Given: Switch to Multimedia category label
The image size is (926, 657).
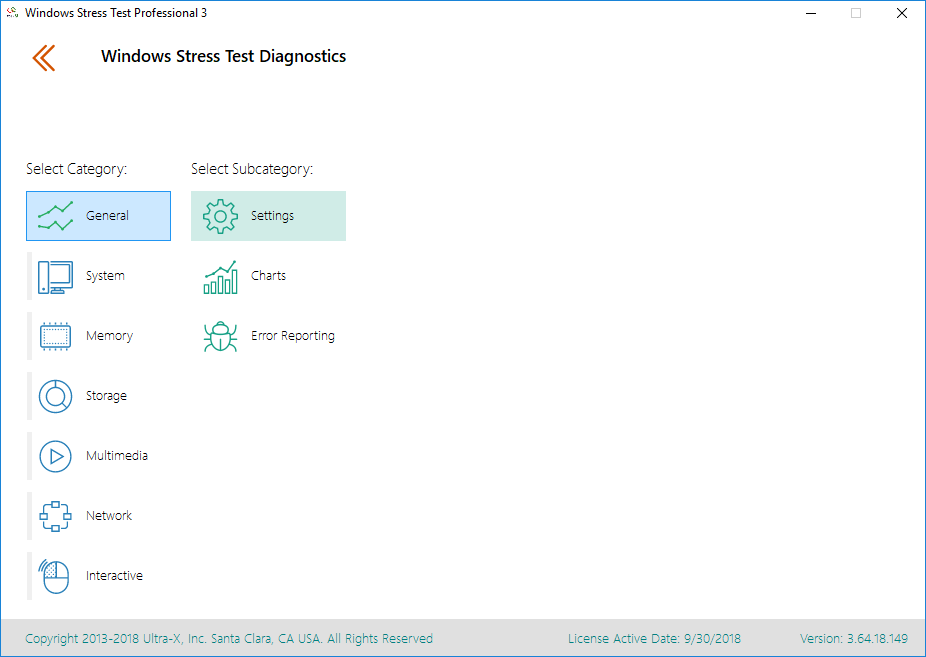Looking at the screenshot, I should tap(117, 456).
